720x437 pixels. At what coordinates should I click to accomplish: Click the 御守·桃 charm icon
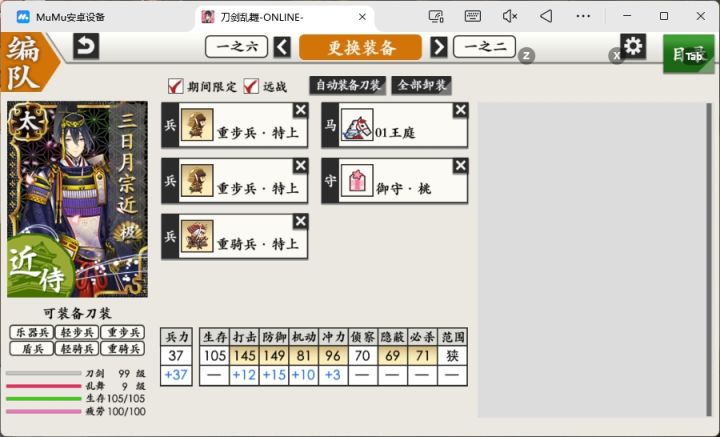(357, 180)
